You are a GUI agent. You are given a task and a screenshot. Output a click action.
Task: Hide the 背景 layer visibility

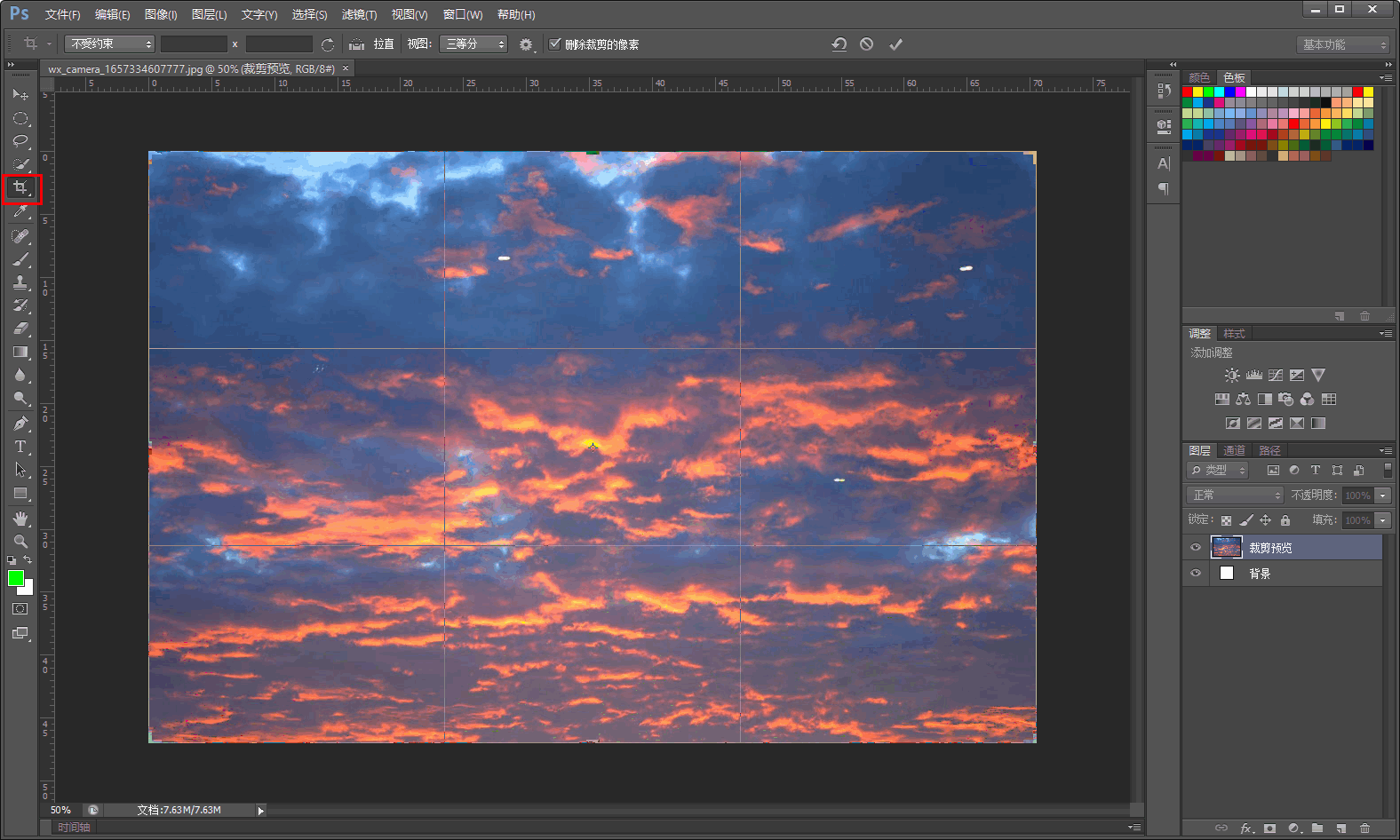click(1196, 574)
